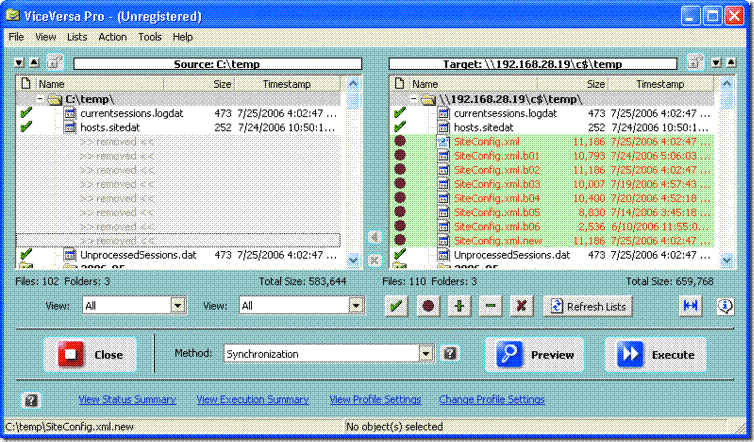Click source pane scrollbar down arrow

click(353, 260)
